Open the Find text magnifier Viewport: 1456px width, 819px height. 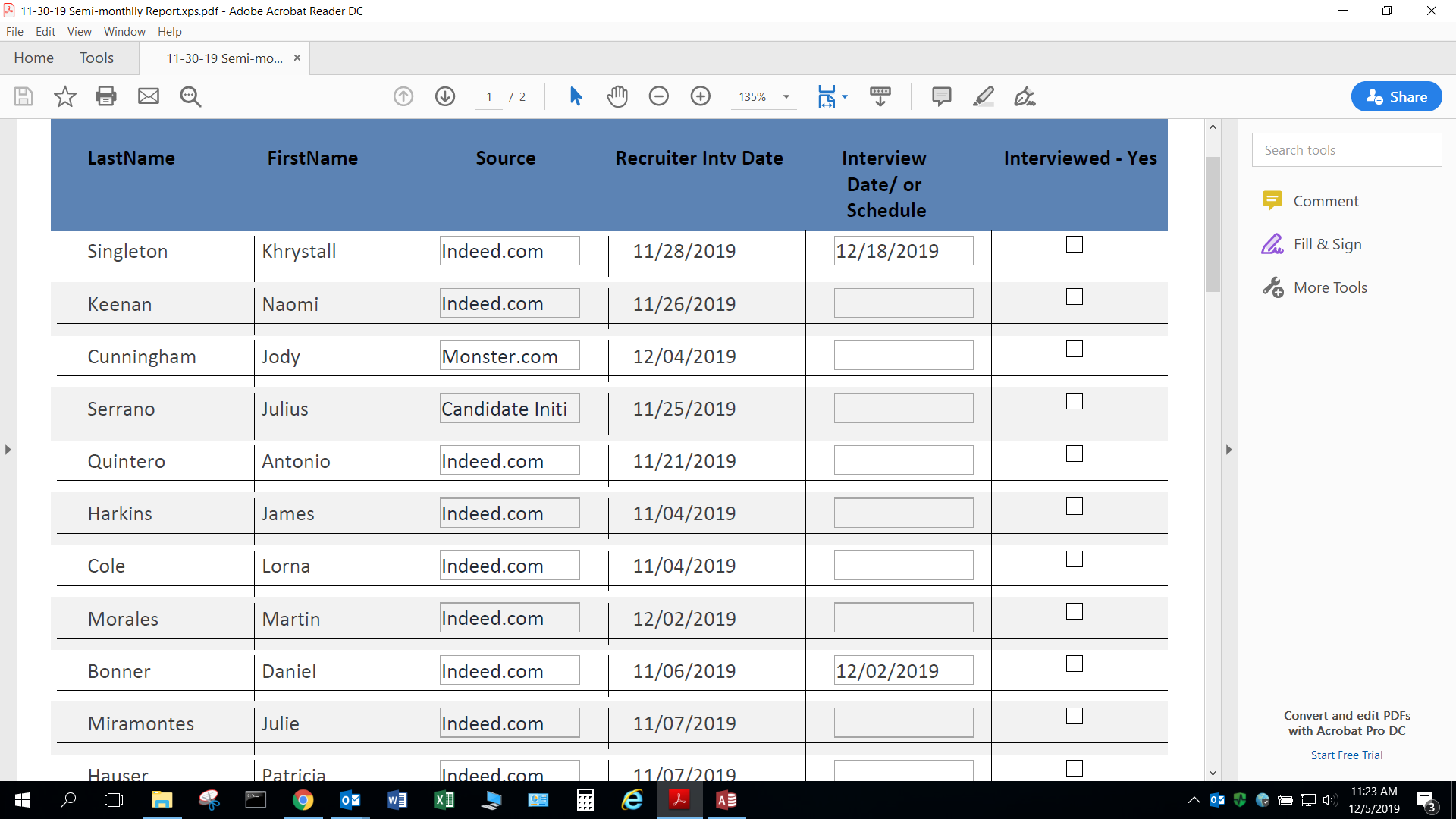point(190,96)
